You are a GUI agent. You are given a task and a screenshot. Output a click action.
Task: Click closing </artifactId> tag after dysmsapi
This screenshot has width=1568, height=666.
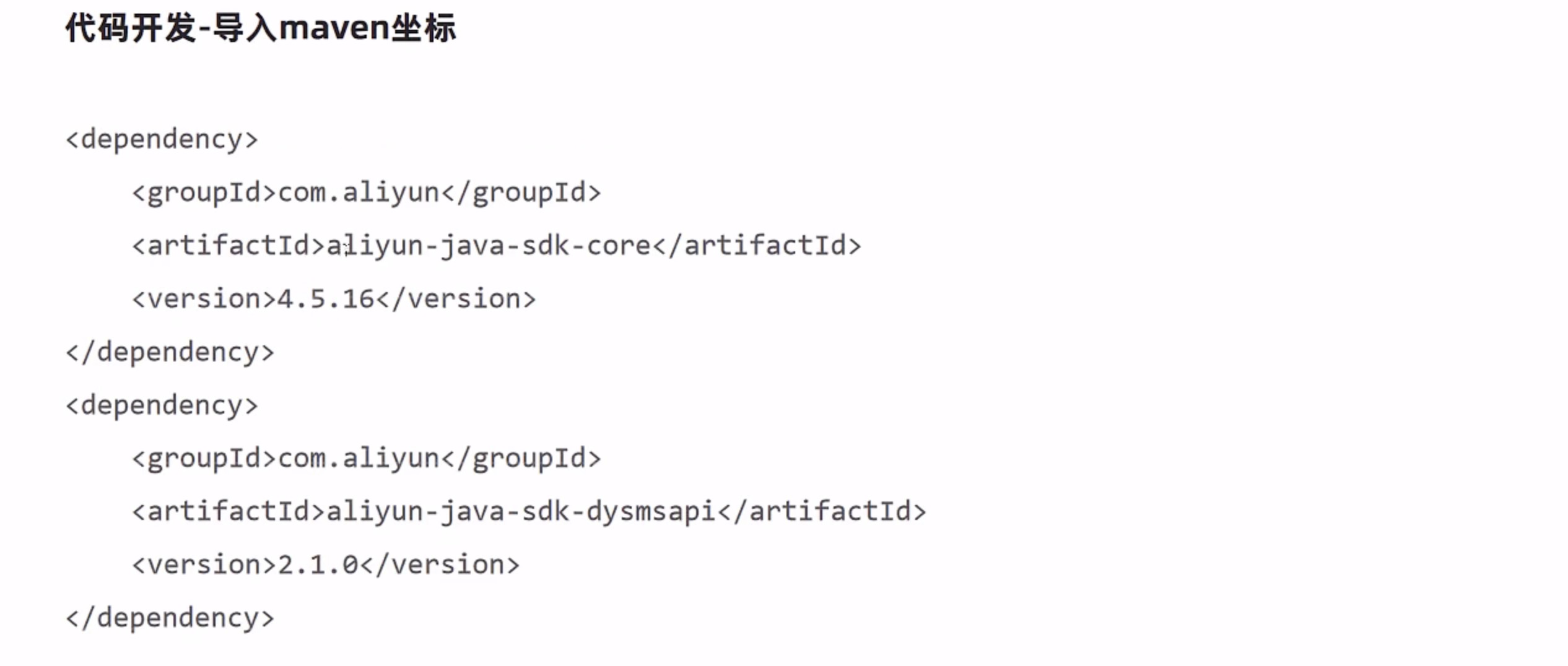(822, 512)
